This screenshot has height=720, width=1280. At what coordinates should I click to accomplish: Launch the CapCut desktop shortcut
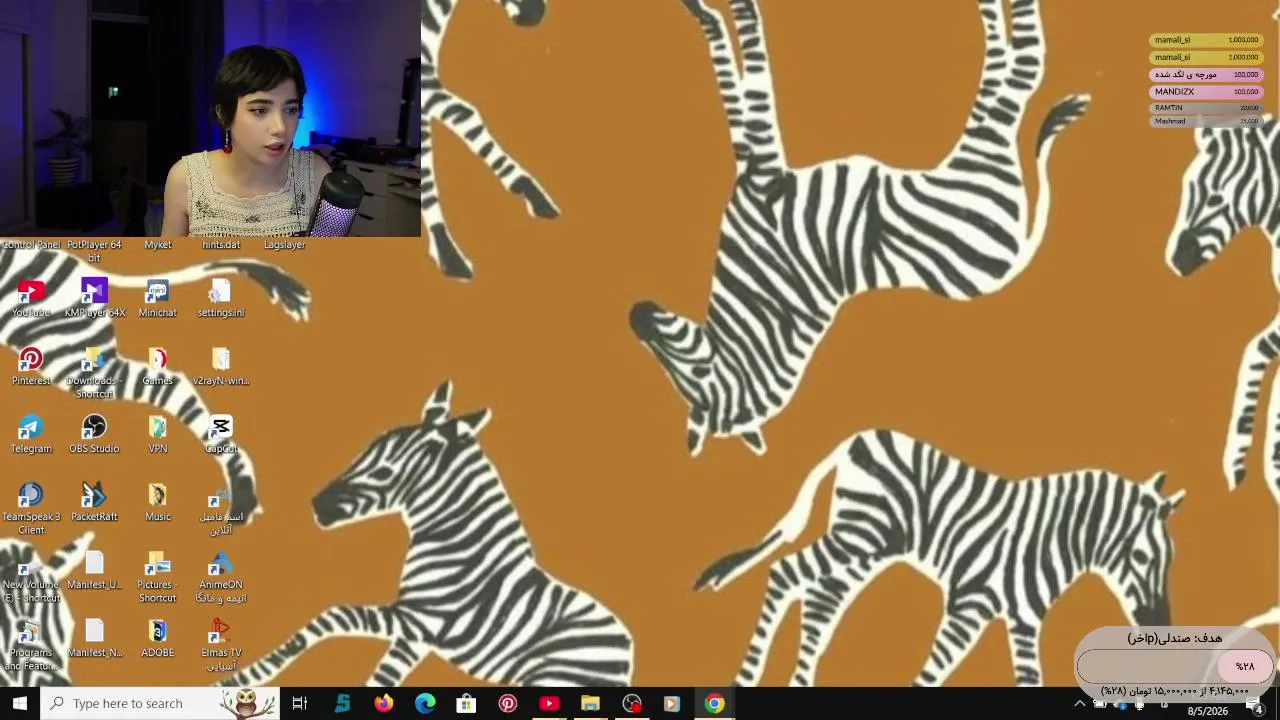pyautogui.click(x=221, y=435)
